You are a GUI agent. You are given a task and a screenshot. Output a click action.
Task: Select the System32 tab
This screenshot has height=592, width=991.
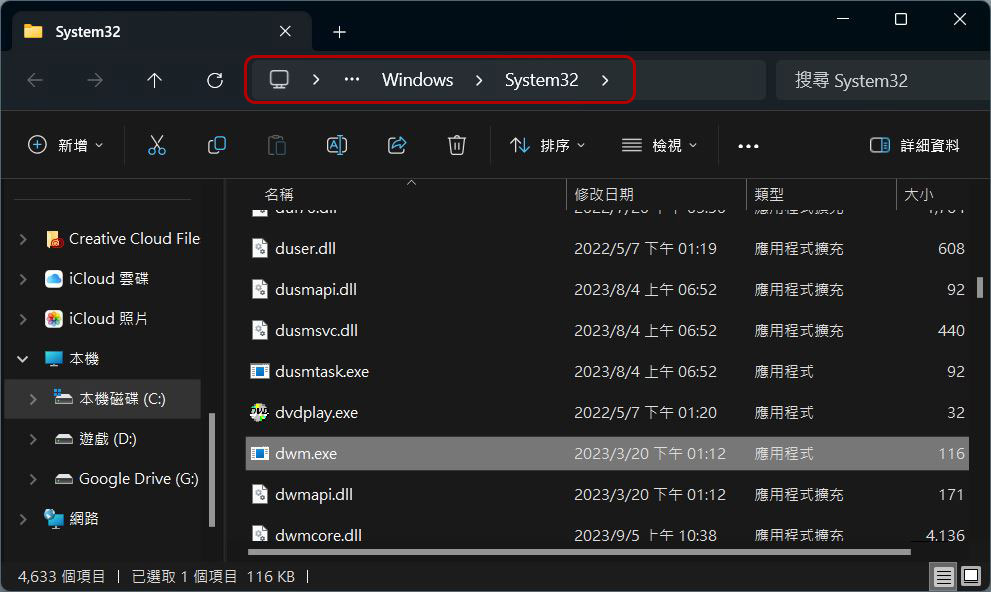(161, 32)
